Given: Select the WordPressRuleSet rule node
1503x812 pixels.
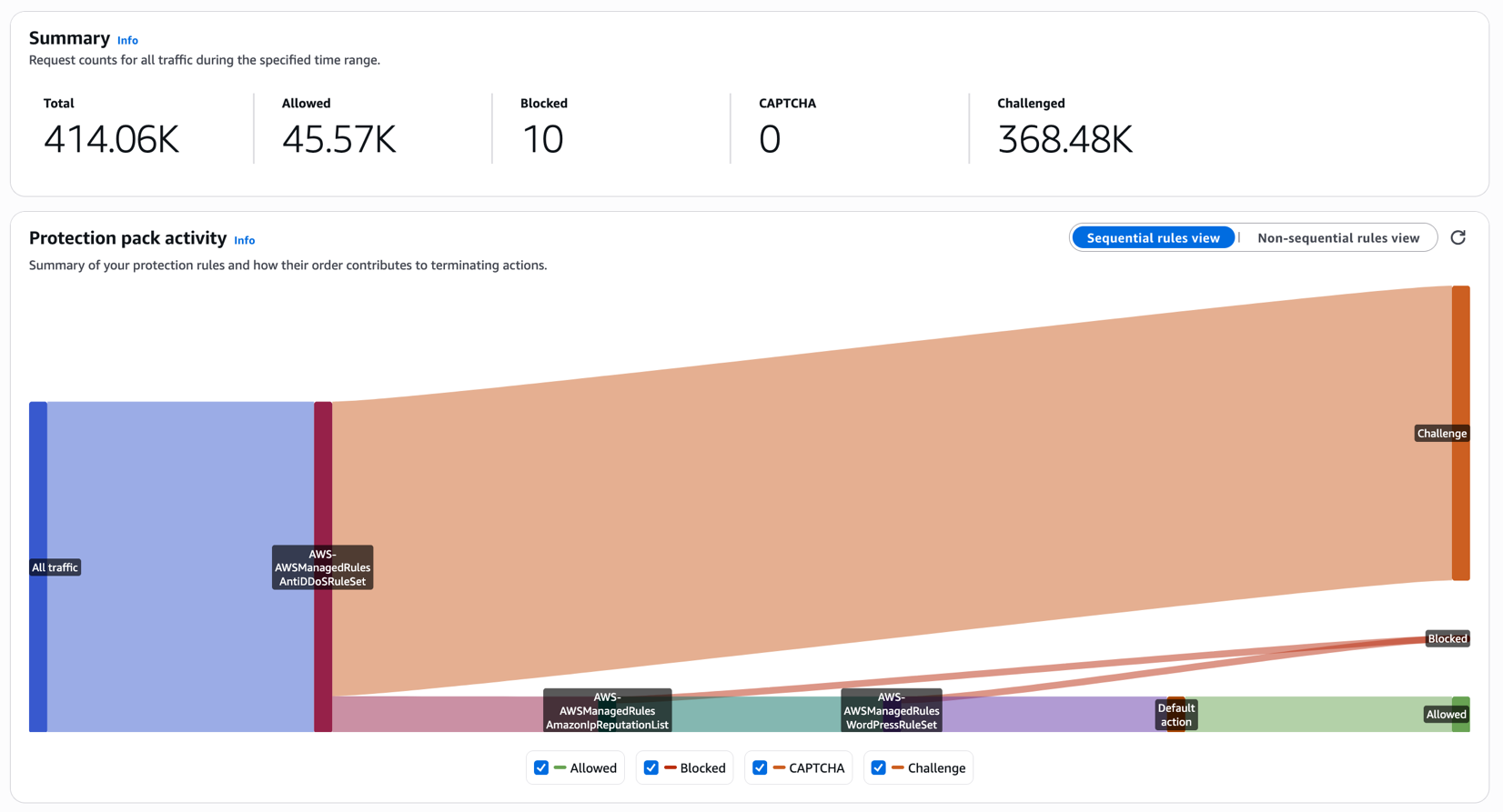Looking at the screenshot, I should 892,711.
